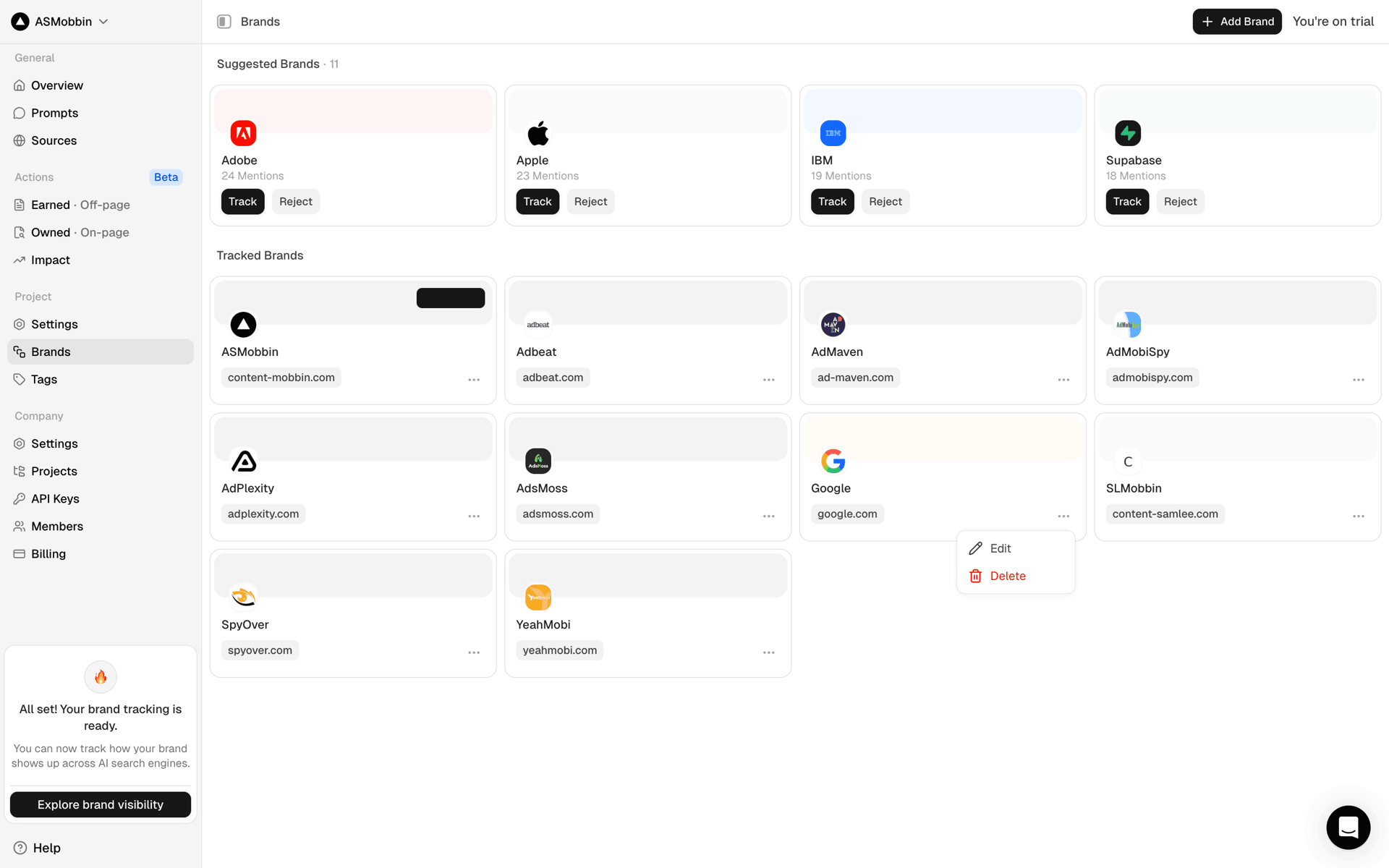The height and width of the screenshot is (868, 1389).
Task: Open more options for SLMobbin brand
Action: click(x=1359, y=516)
